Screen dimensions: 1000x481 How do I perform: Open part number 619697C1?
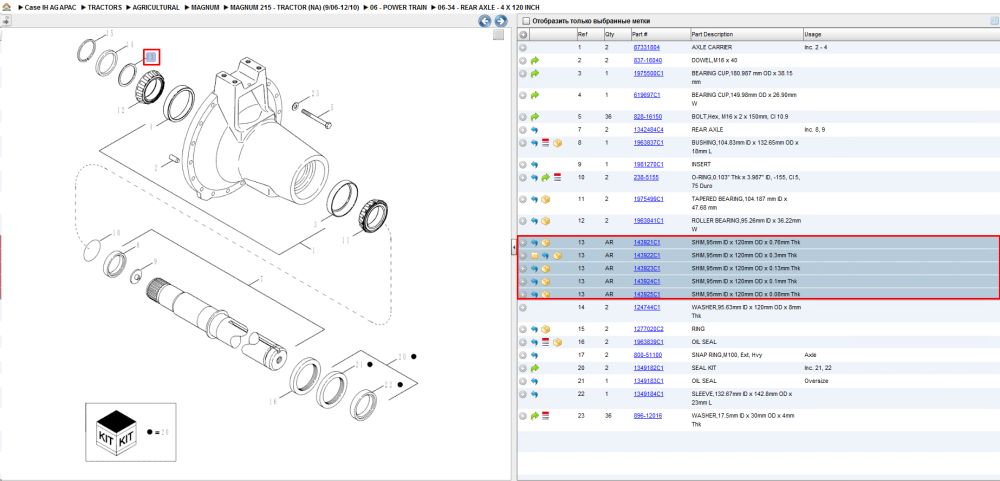coord(646,95)
